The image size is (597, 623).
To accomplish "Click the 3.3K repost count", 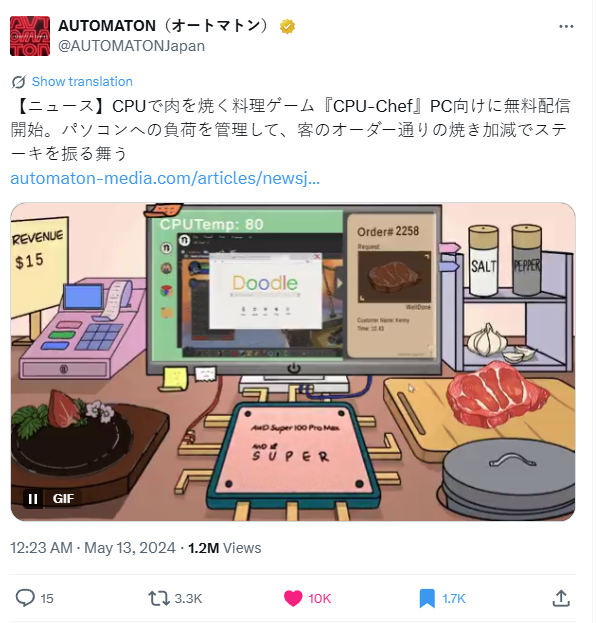I will 188,598.
